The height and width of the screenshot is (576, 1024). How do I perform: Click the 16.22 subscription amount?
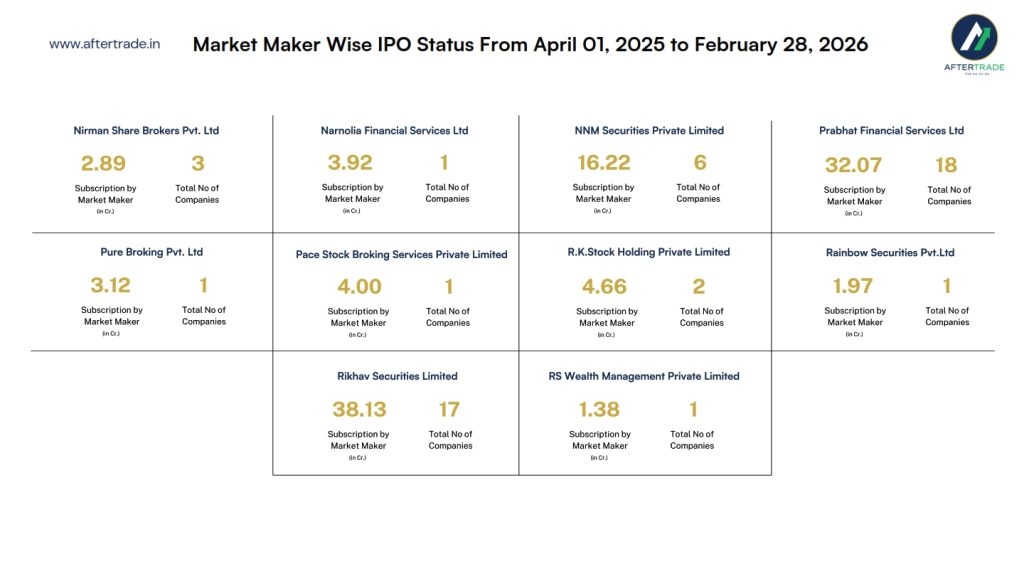pos(604,162)
